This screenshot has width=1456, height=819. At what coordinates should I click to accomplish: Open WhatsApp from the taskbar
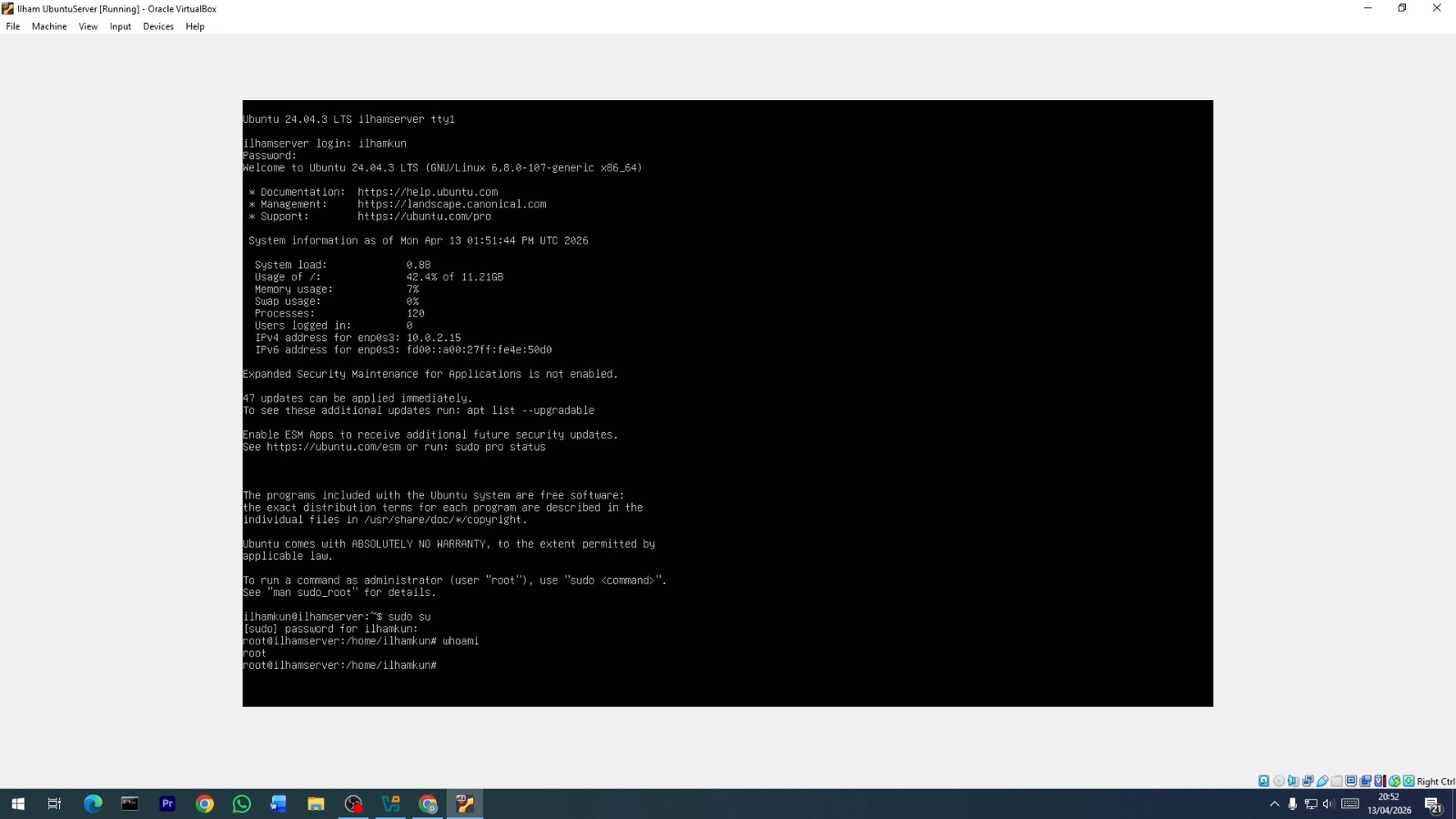point(242,804)
